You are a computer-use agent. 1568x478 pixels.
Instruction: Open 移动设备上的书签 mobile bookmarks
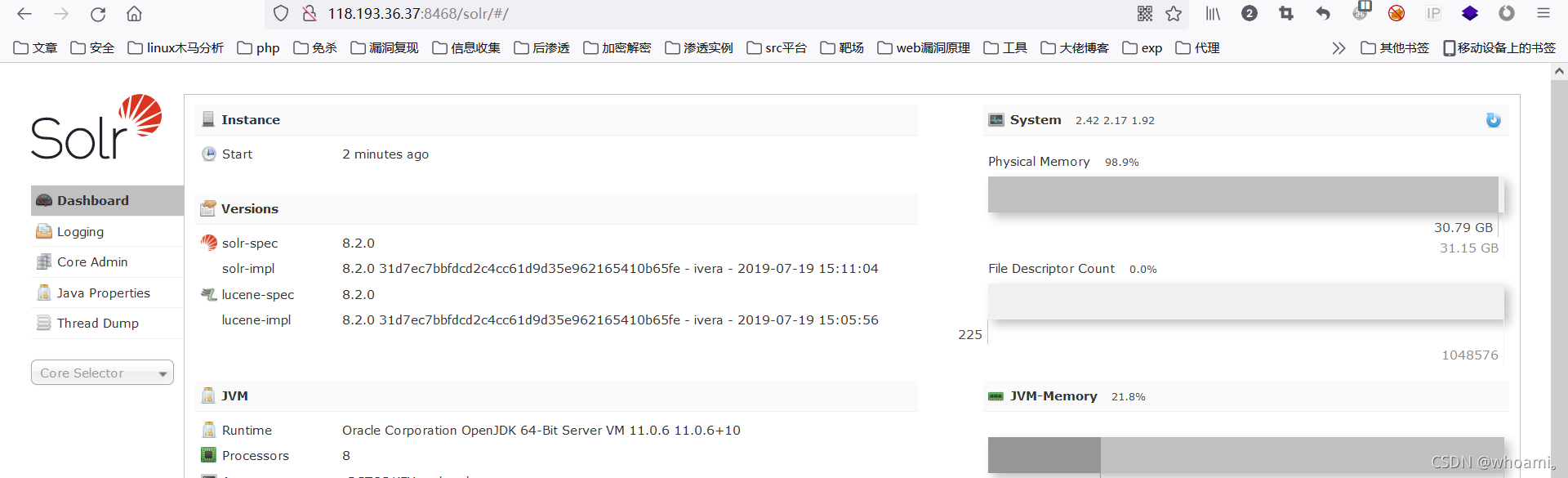tap(1499, 48)
